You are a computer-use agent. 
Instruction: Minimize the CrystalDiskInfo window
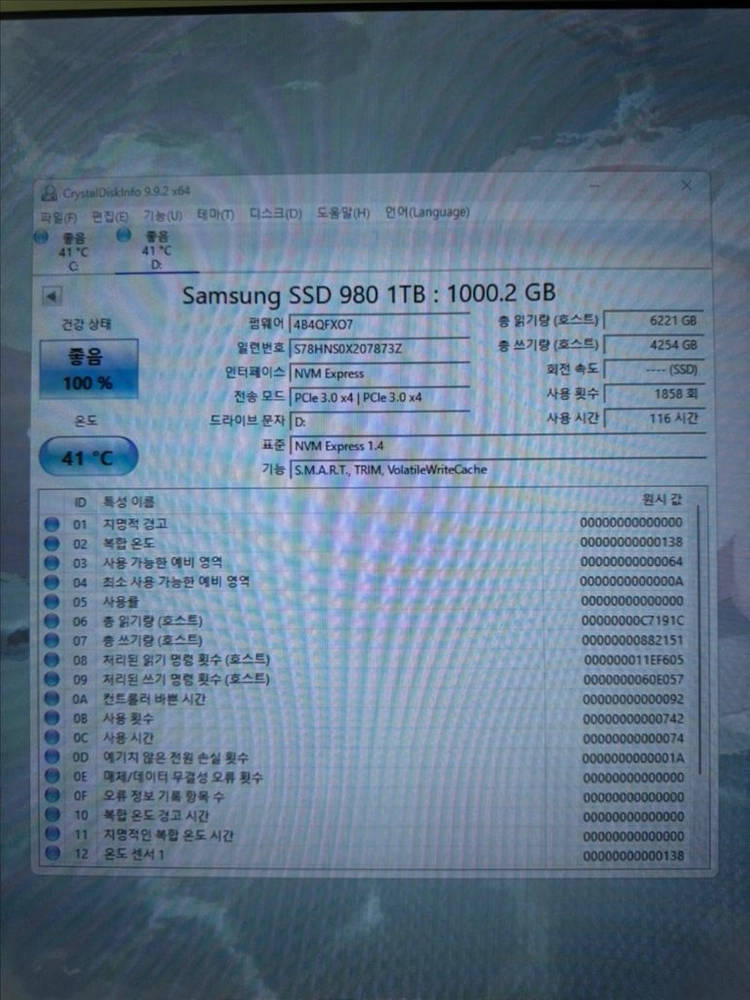(x=594, y=187)
